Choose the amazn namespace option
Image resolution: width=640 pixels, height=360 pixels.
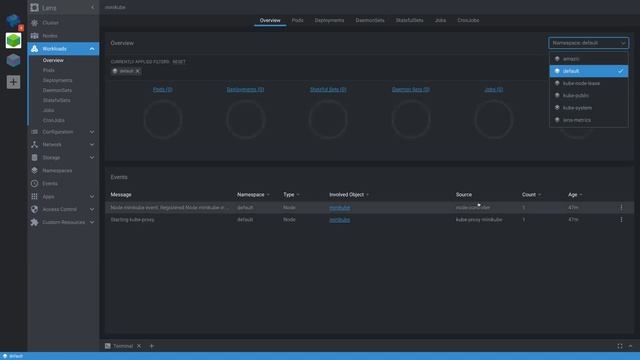click(589, 59)
